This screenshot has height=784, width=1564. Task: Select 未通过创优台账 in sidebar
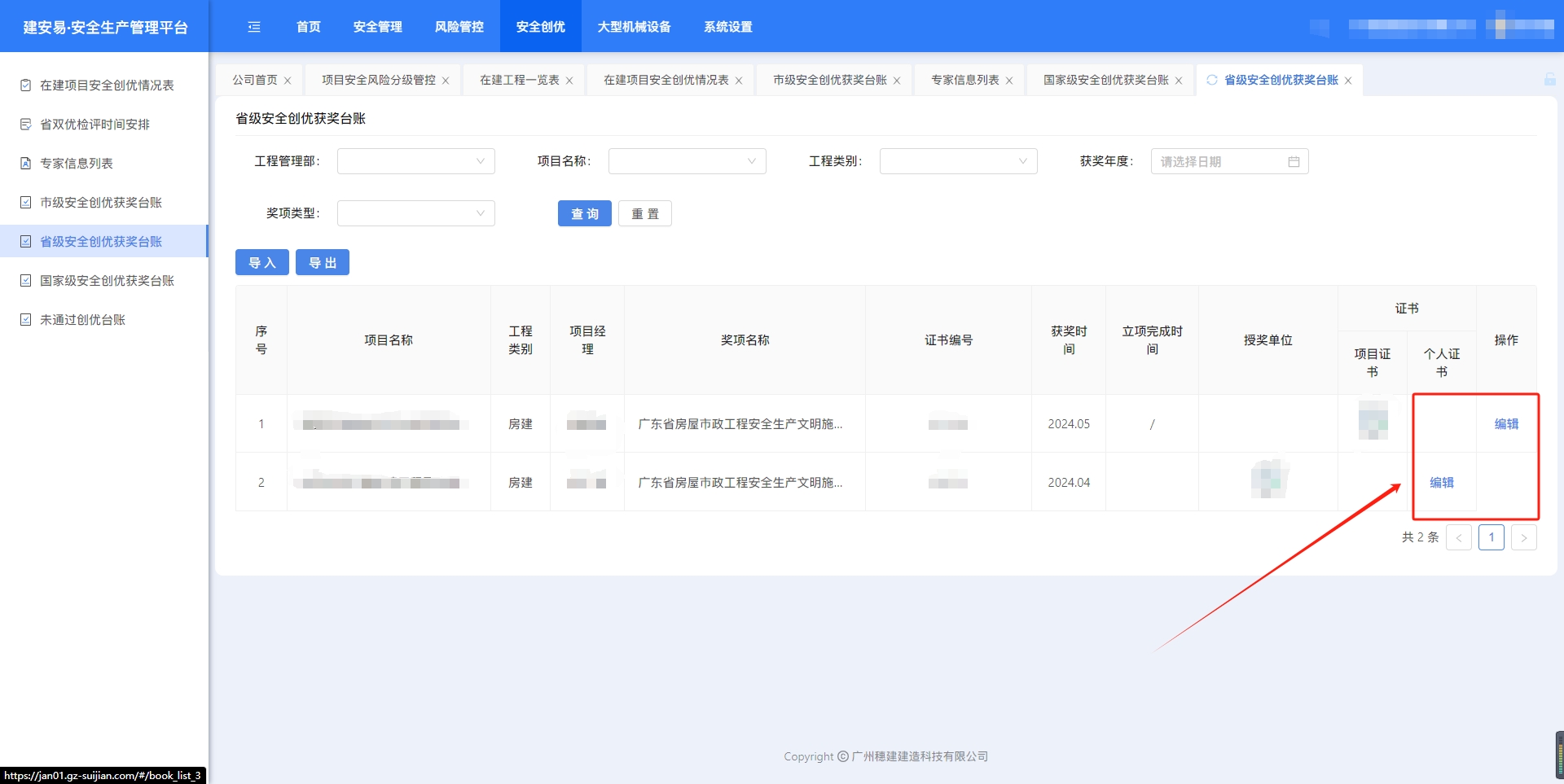(x=82, y=320)
